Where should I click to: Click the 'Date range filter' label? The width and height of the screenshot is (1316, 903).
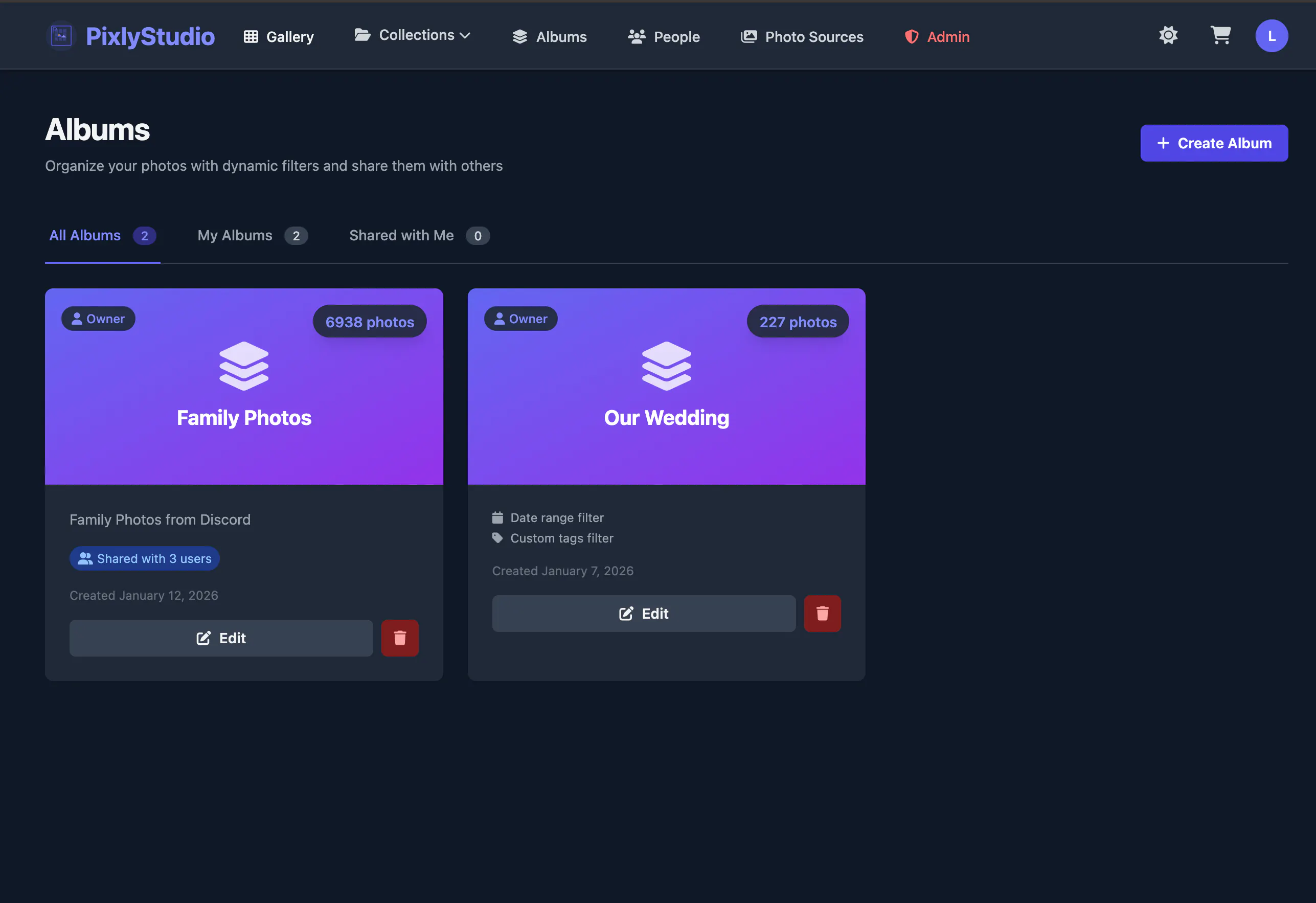(x=557, y=518)
